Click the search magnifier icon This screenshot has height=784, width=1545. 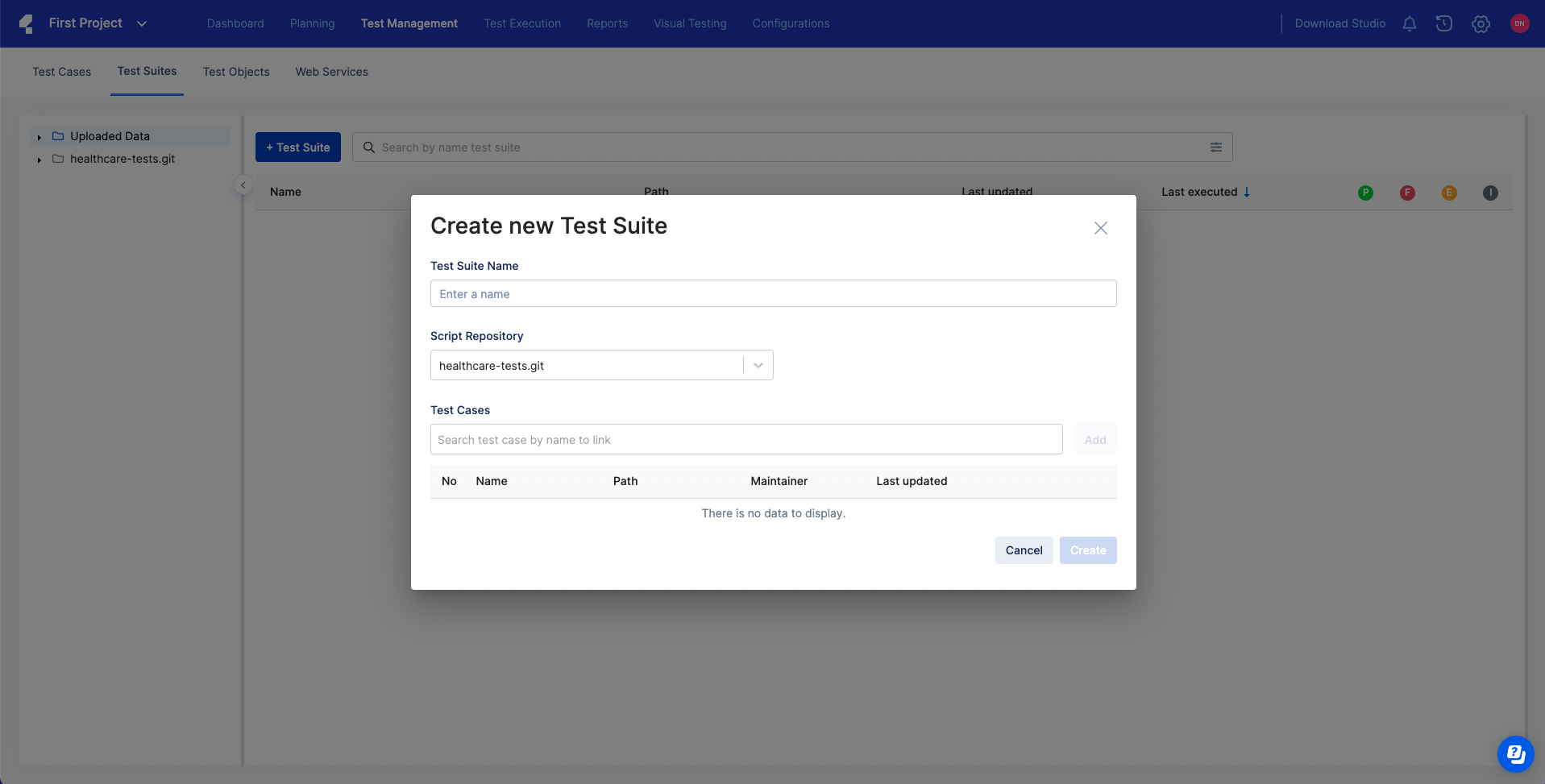369,147
